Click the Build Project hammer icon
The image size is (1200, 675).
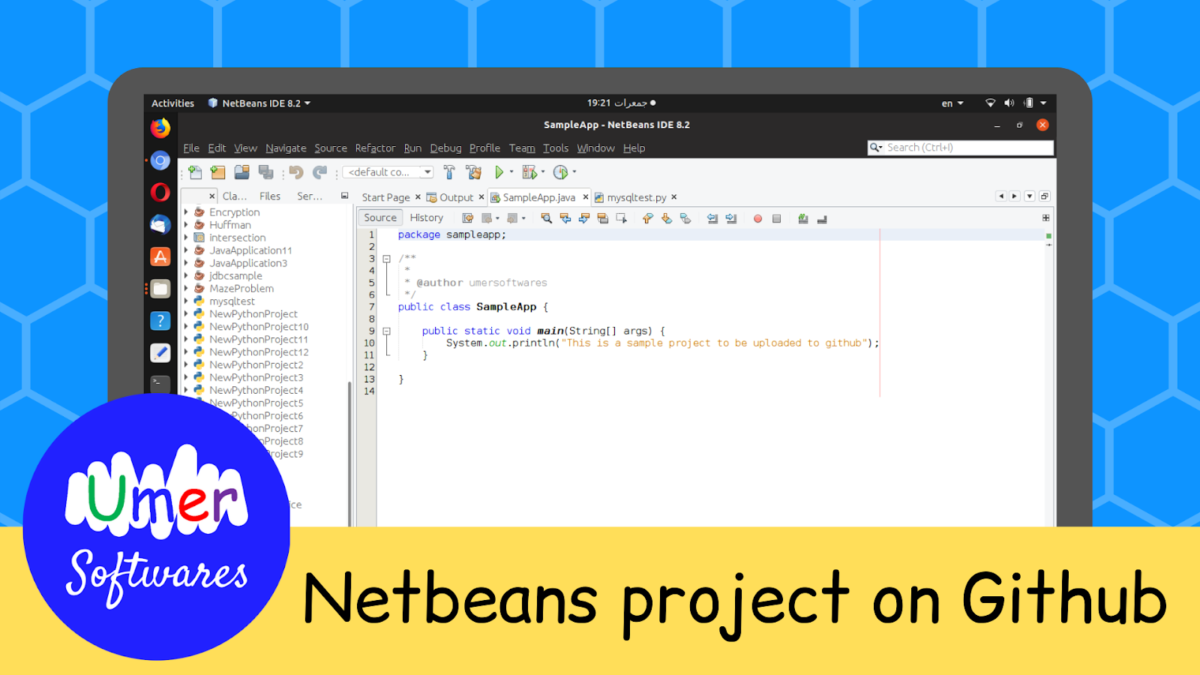450,173
